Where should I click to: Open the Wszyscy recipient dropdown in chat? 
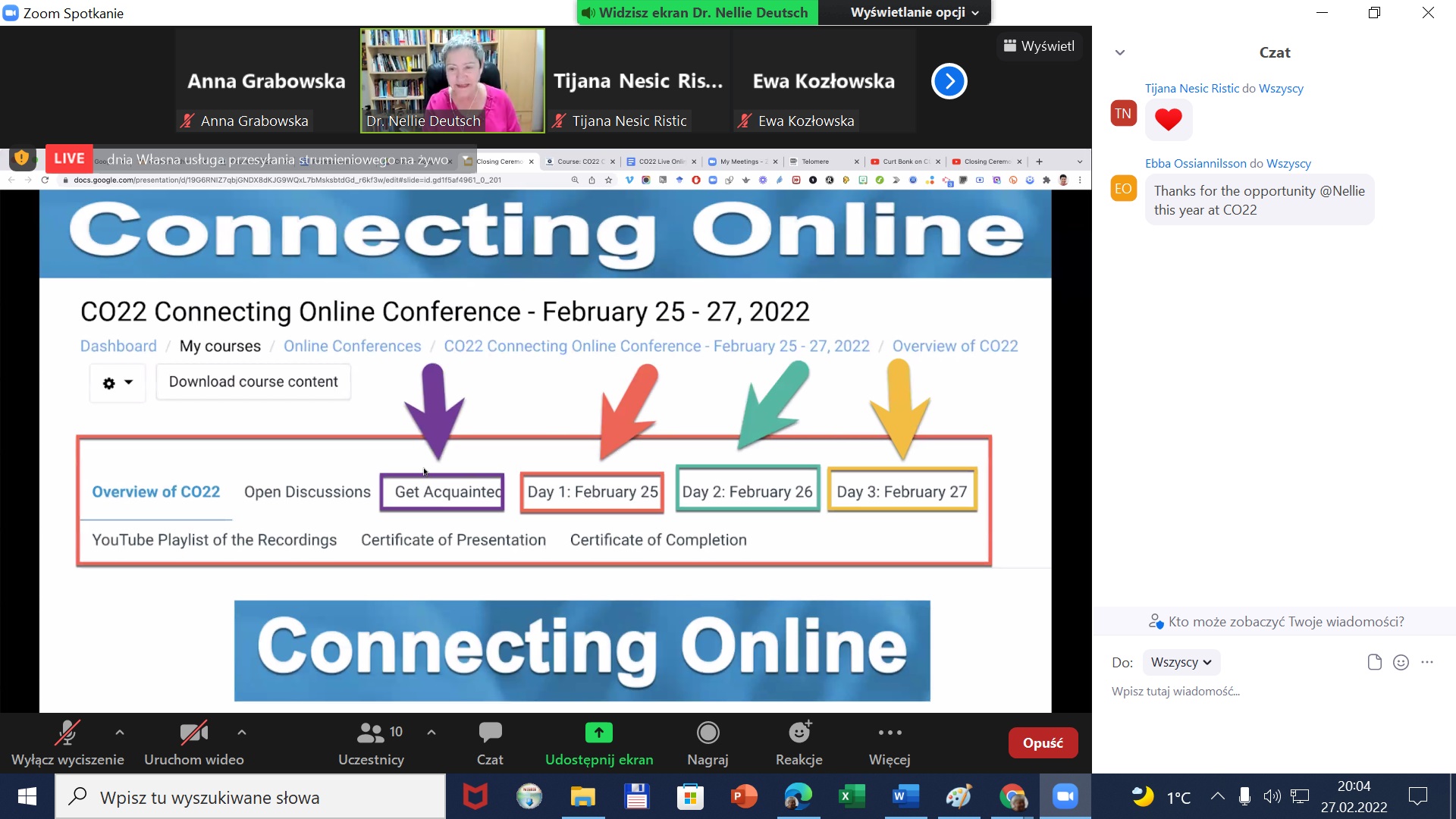(x=1181, y=662)
